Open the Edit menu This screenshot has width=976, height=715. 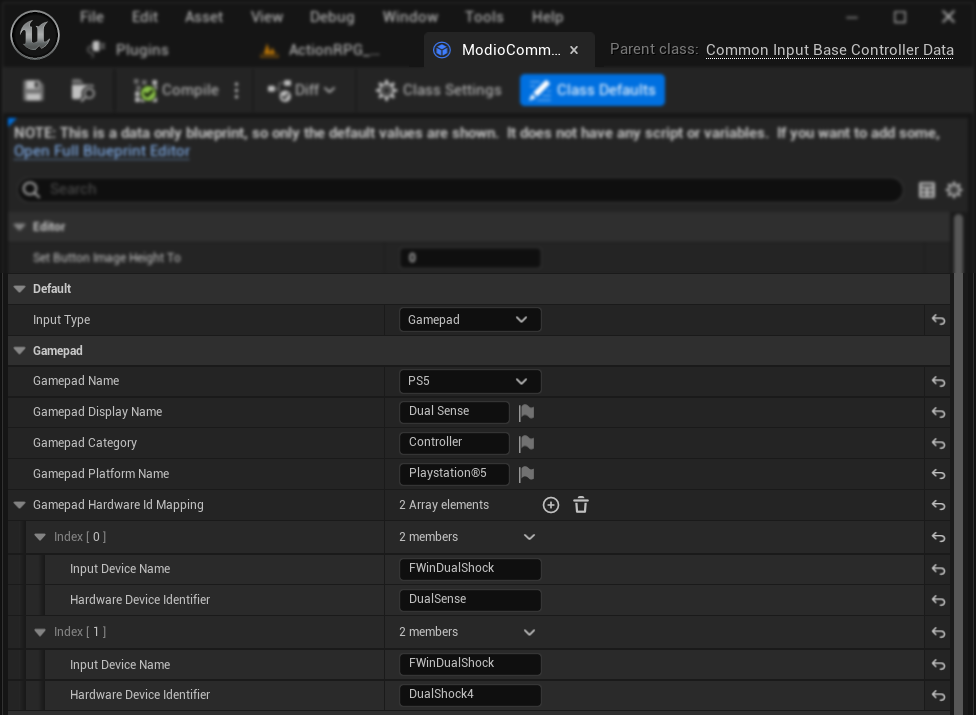[144, 17]
